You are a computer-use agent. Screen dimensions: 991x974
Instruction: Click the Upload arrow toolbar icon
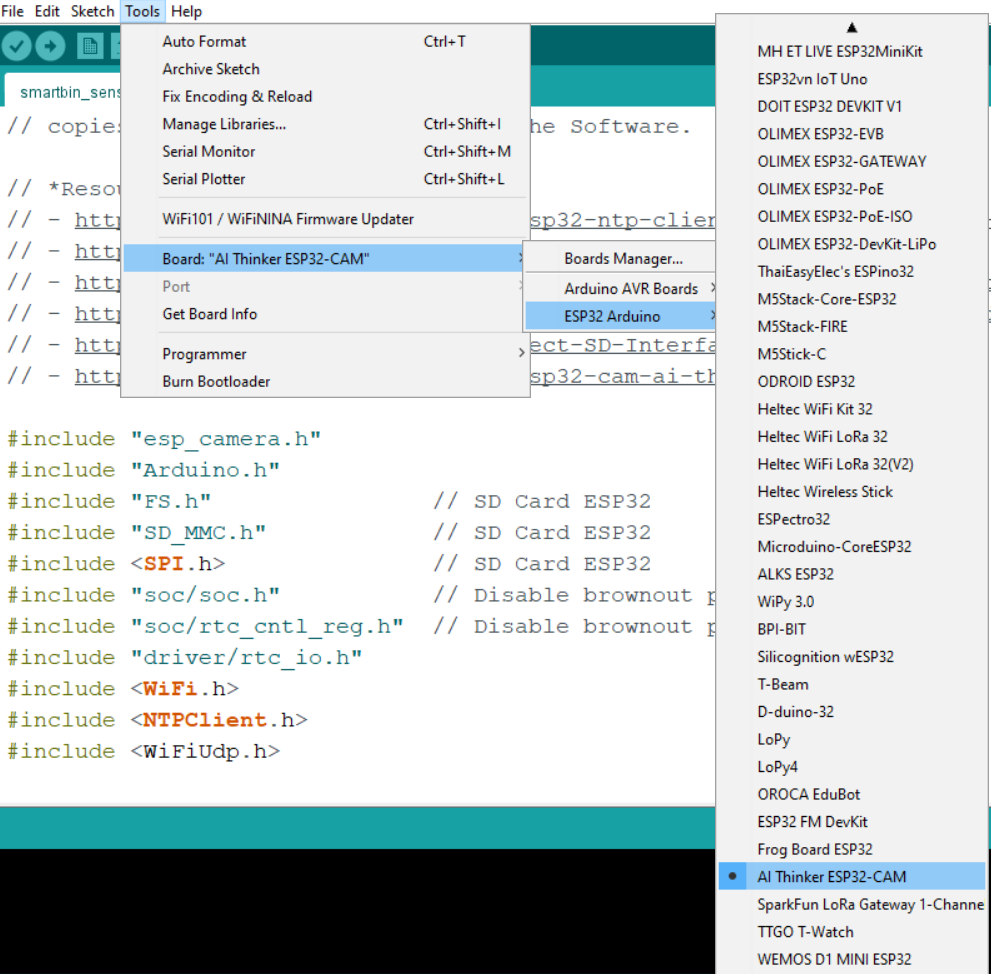(51, 46)
